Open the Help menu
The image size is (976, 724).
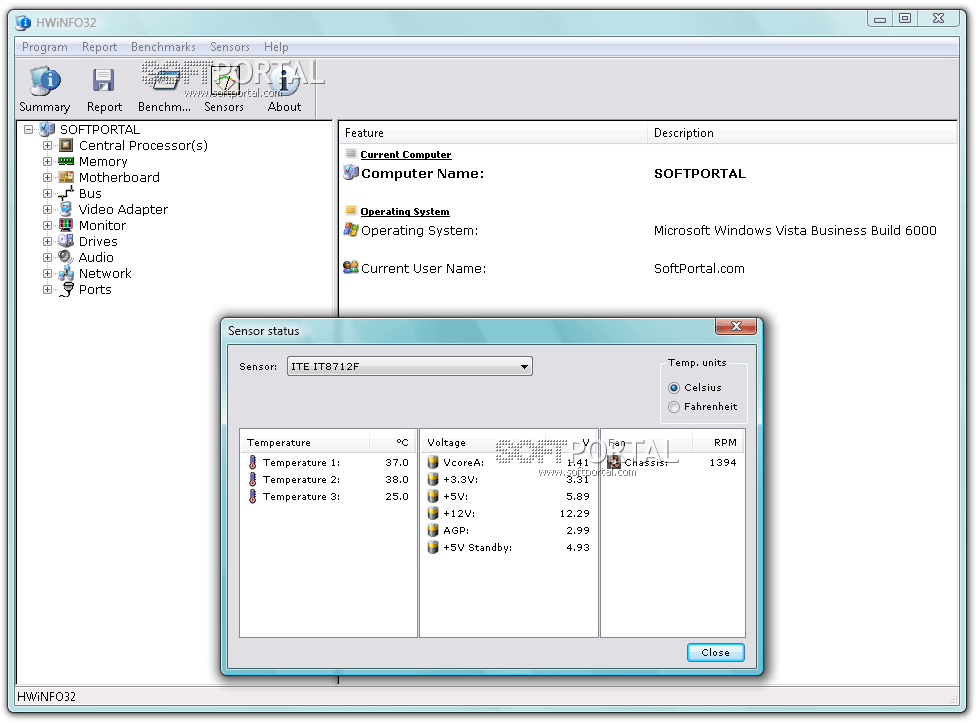coord(276,47)
